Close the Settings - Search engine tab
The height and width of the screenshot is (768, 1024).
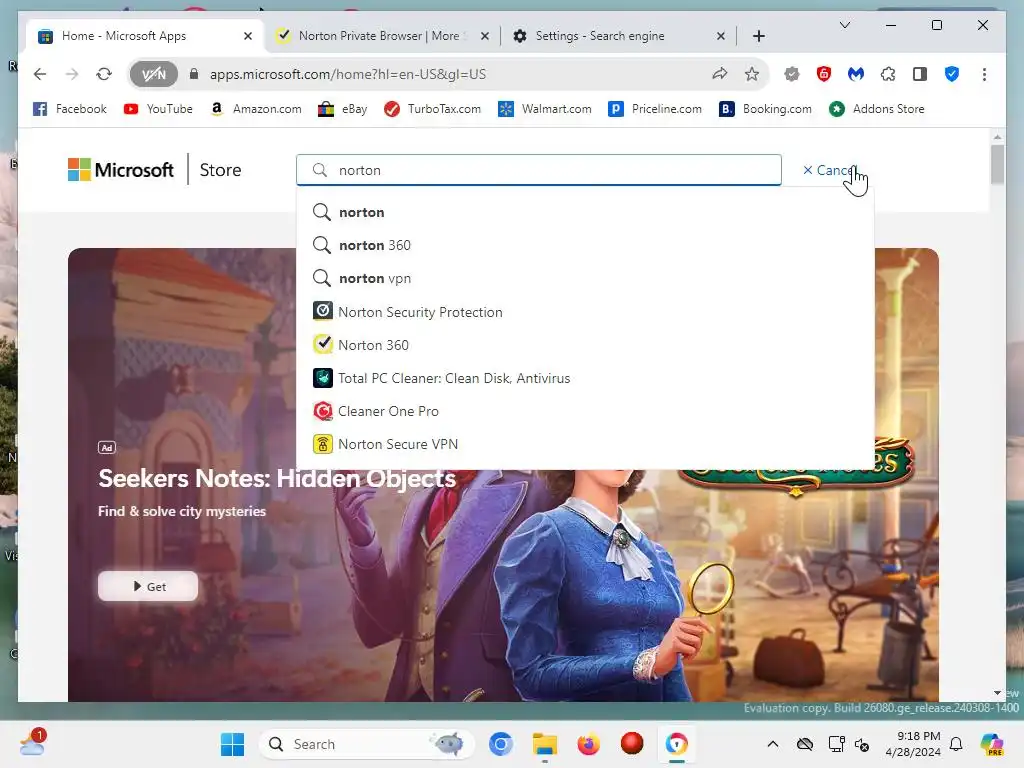click(720, 36)
